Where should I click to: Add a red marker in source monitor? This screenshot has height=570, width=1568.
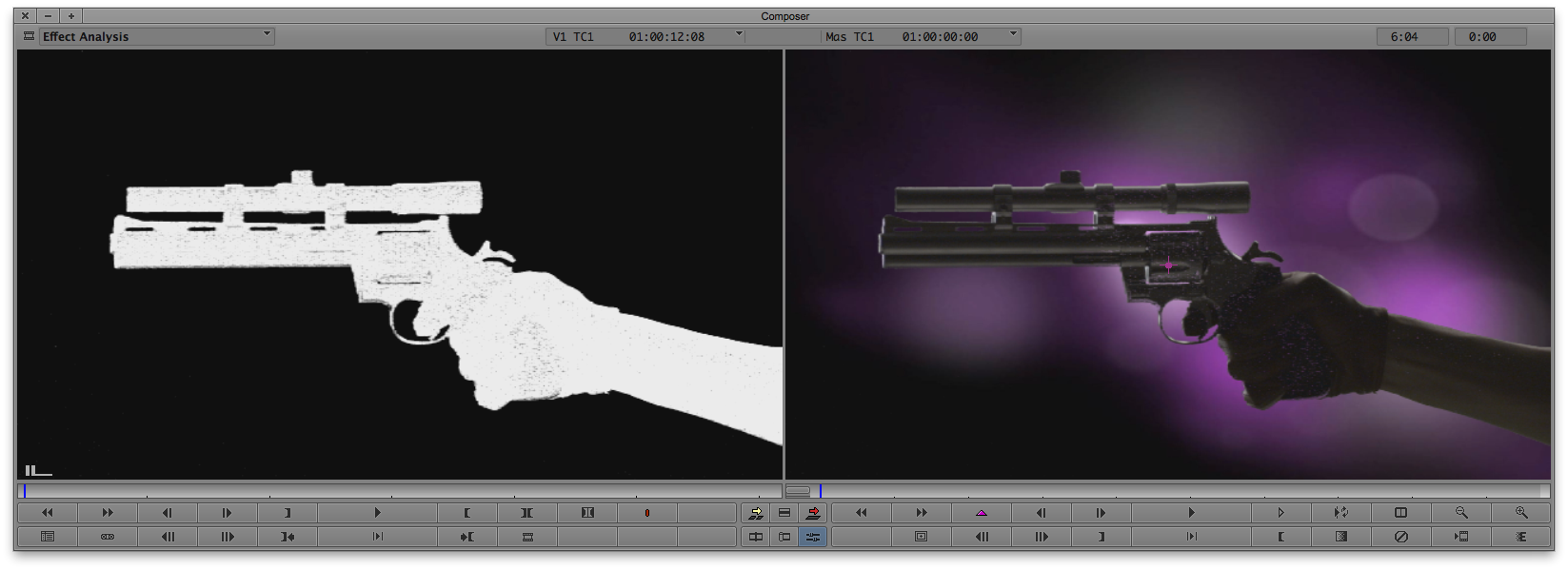point(647,513)
